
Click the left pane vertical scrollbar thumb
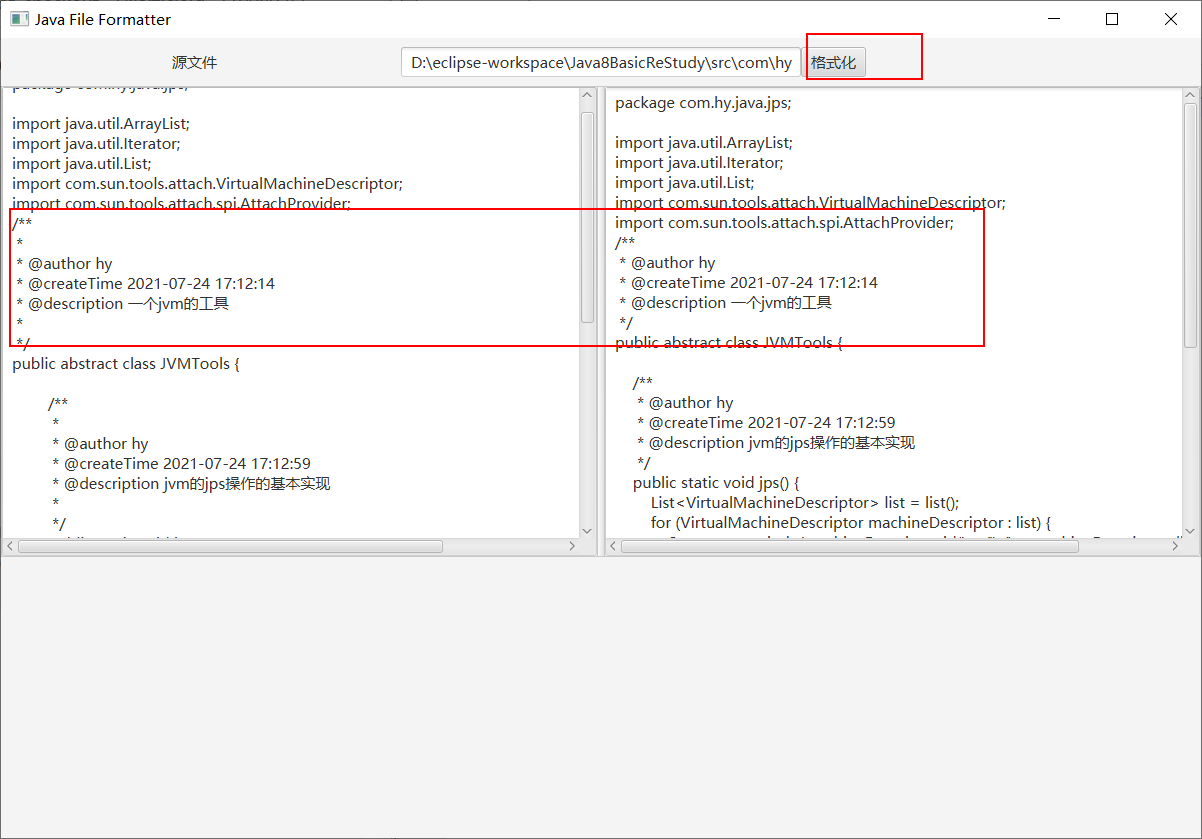coord(588,217)
